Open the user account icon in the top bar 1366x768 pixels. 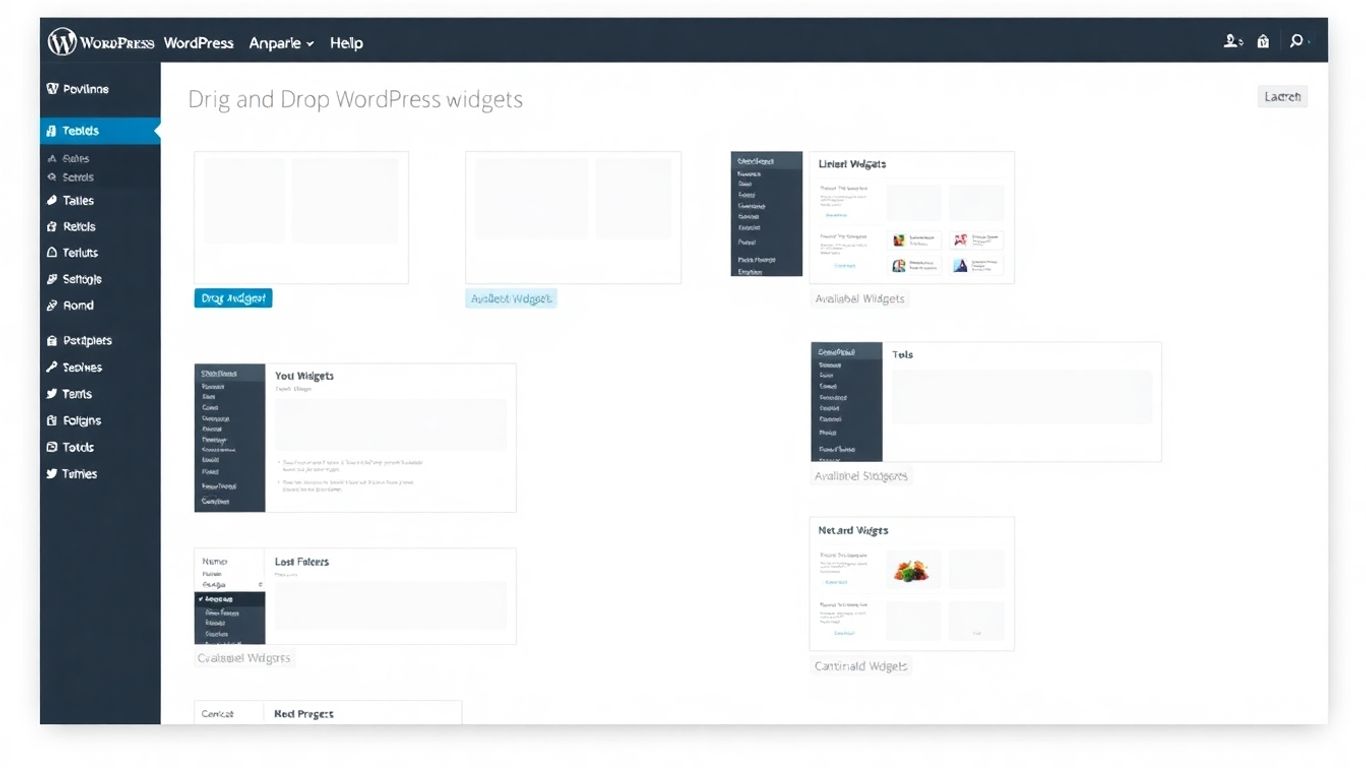click(x=1231, y=41)
